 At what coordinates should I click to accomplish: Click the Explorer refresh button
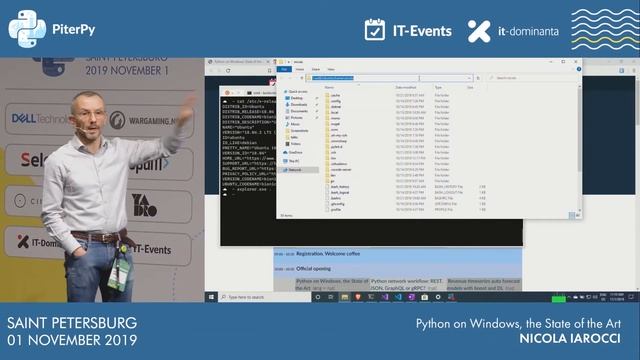tap(478, 78)
